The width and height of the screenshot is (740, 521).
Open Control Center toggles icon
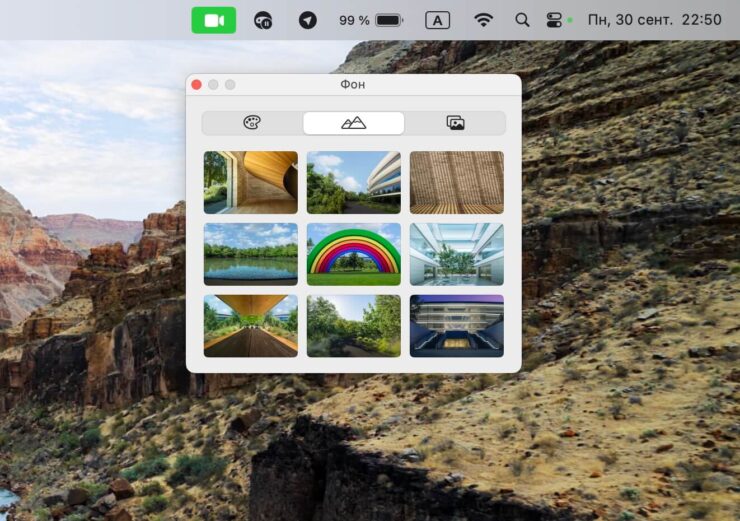pos(555,20)
